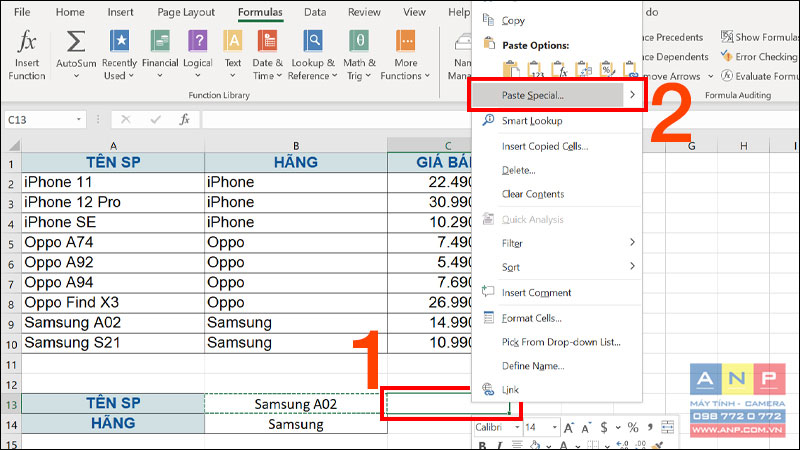Open Calibri font dropdown in mini toolbar
Image resolution: width=800 pixels, height=450 pixels.
517,428
